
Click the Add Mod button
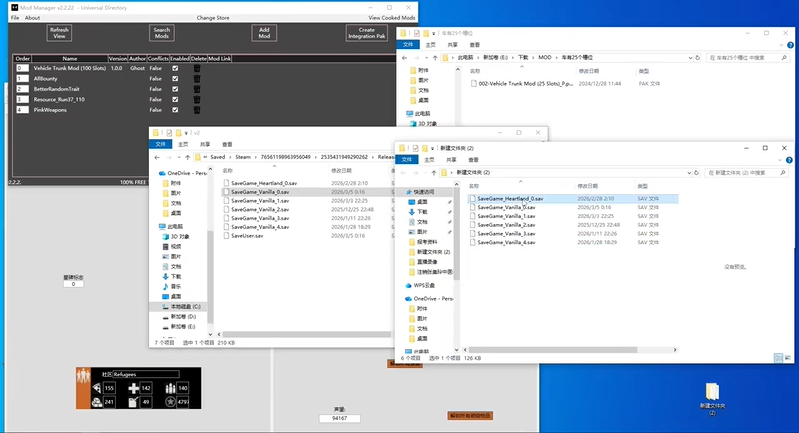point(264,33)
